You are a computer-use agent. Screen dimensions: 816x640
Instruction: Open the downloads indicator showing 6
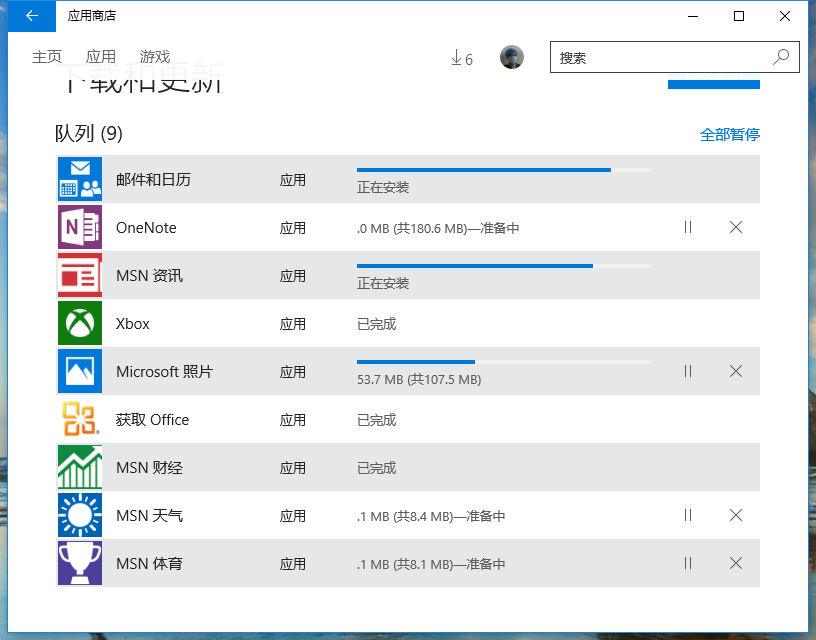pyautogui.click(x=462, y=58)
